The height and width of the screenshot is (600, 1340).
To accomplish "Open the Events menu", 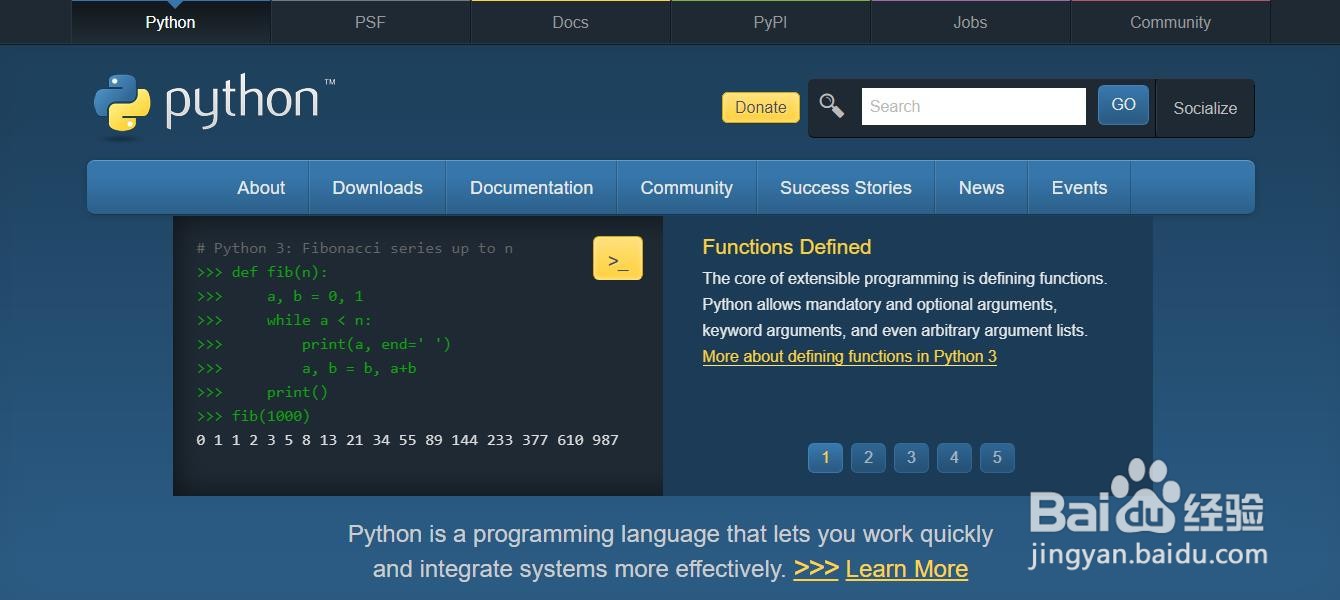I will pos(1079,187).
